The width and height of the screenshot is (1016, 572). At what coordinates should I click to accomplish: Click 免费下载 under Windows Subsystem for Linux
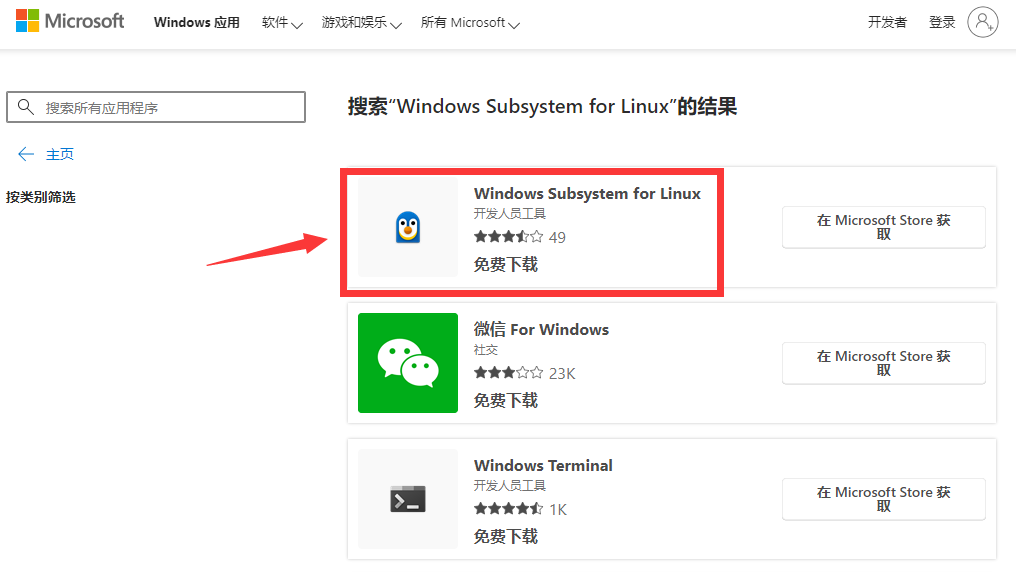coord(505,264)
